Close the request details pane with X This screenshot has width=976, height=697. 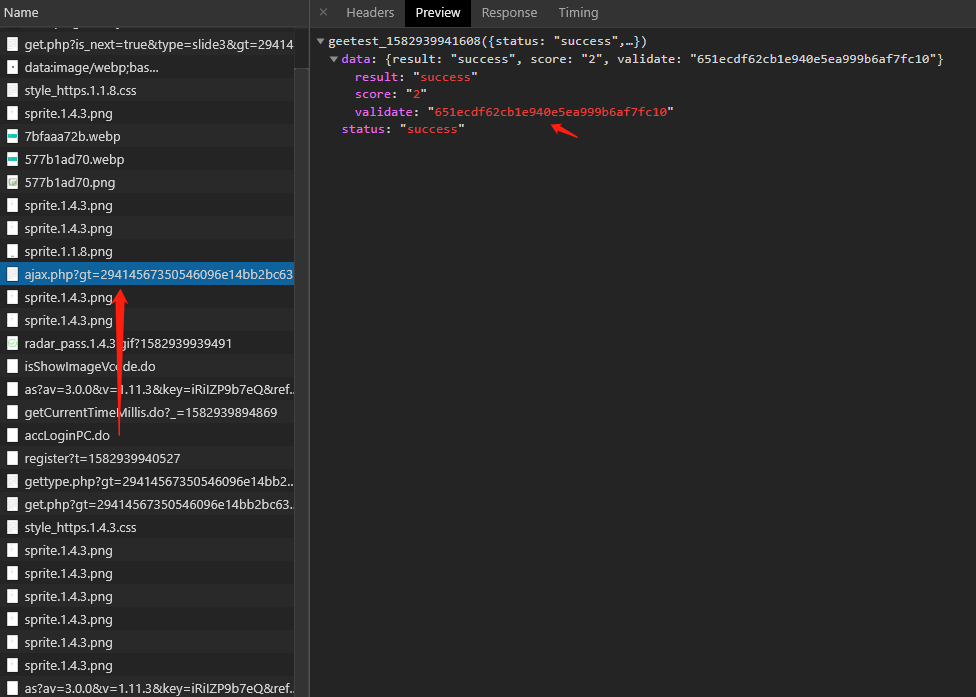tap(323, 12)
